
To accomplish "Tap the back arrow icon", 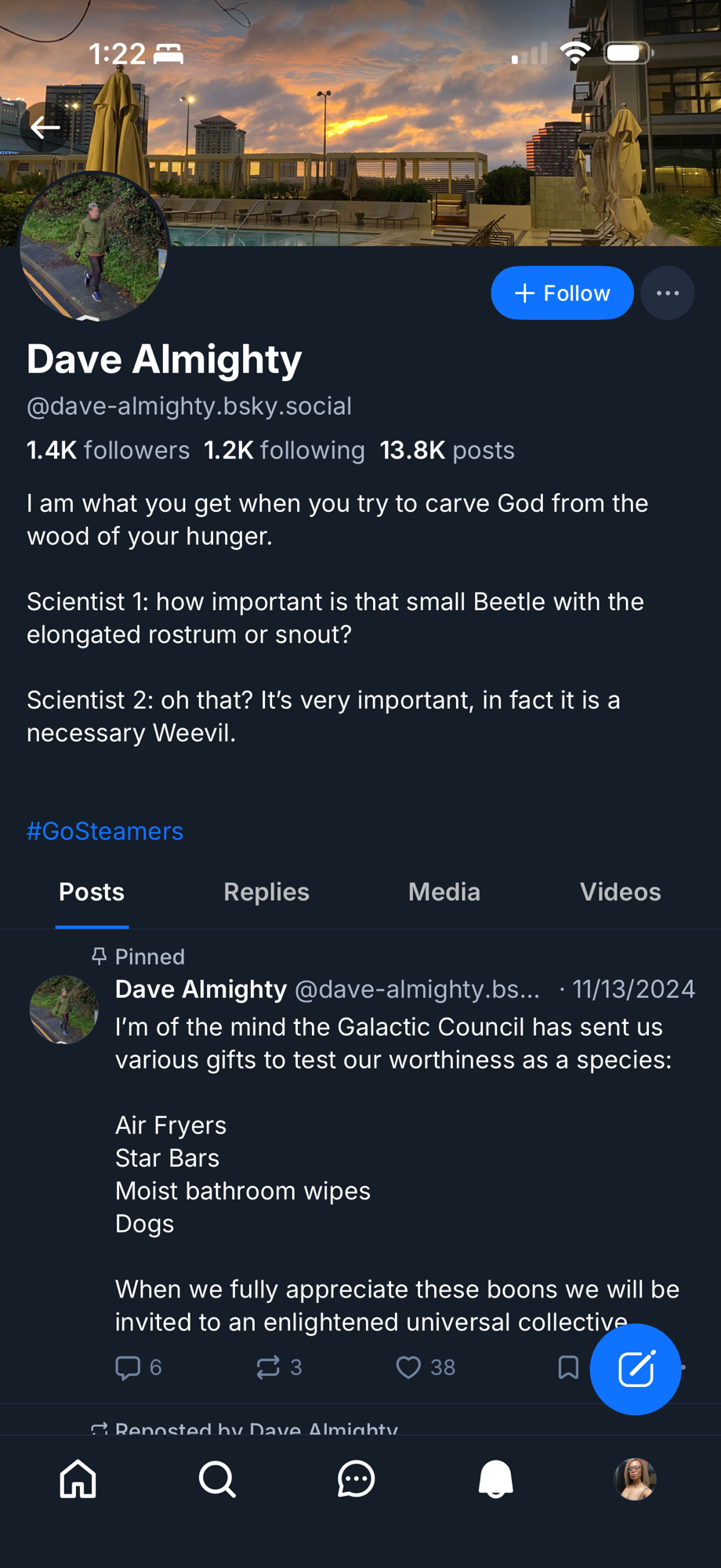I will tap(45, 127).
